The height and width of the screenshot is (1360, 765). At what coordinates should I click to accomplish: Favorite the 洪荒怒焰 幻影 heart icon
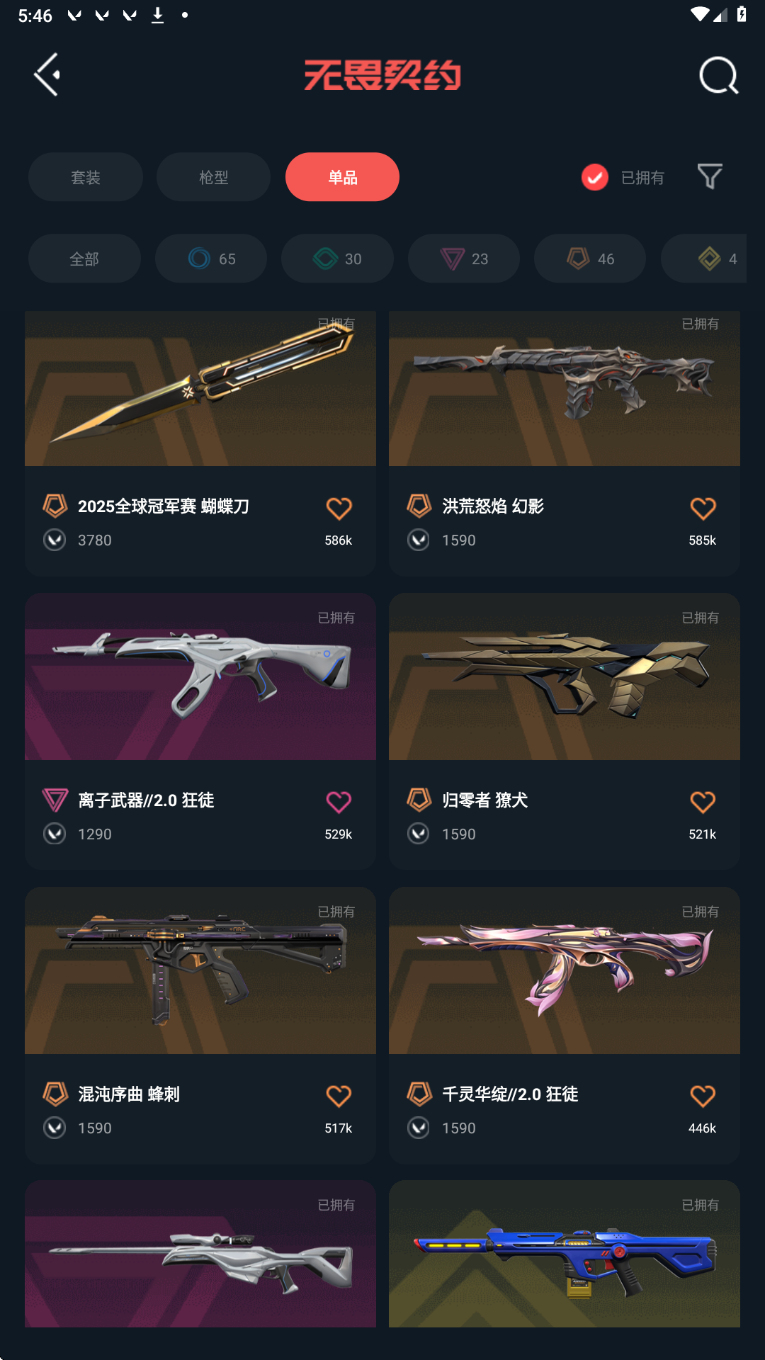[703, 508]
